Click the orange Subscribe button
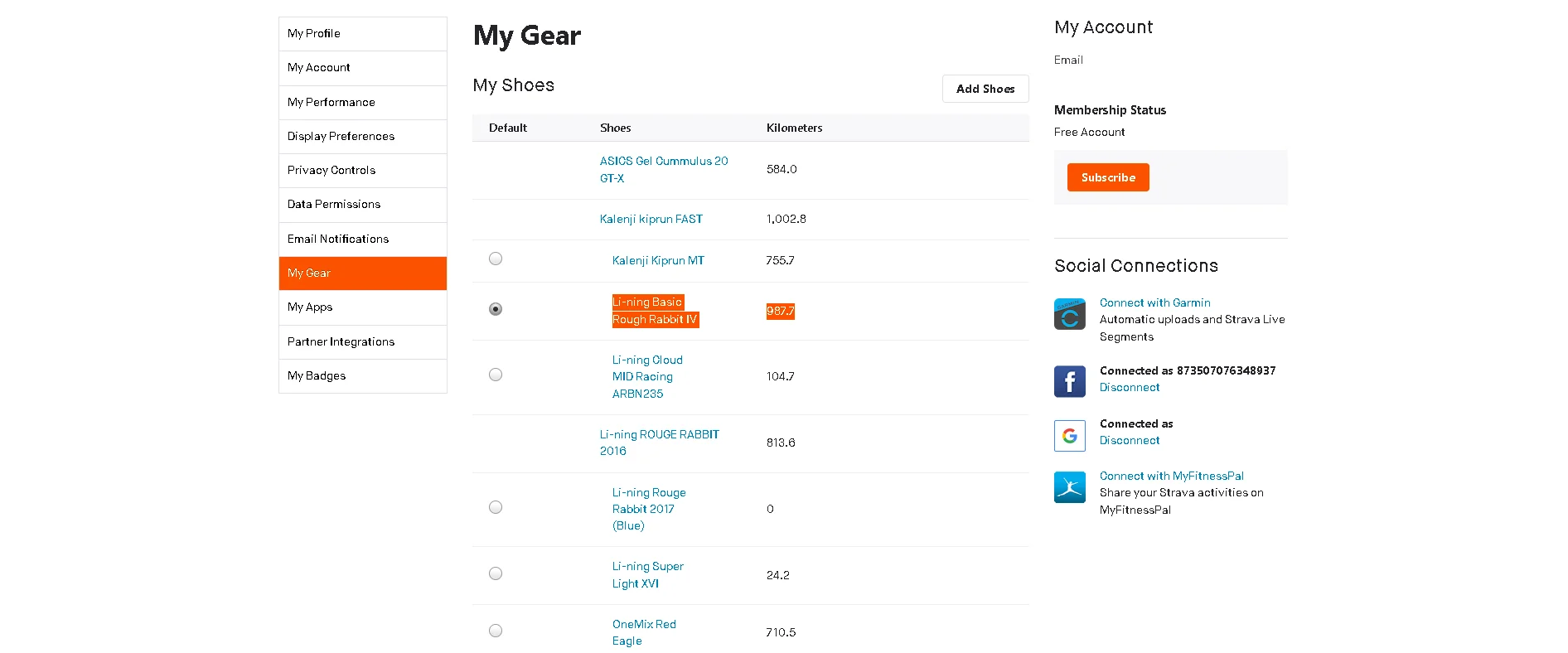Image resolution: width=1568 pixels, height=653 pixels. click(1107, 177)
